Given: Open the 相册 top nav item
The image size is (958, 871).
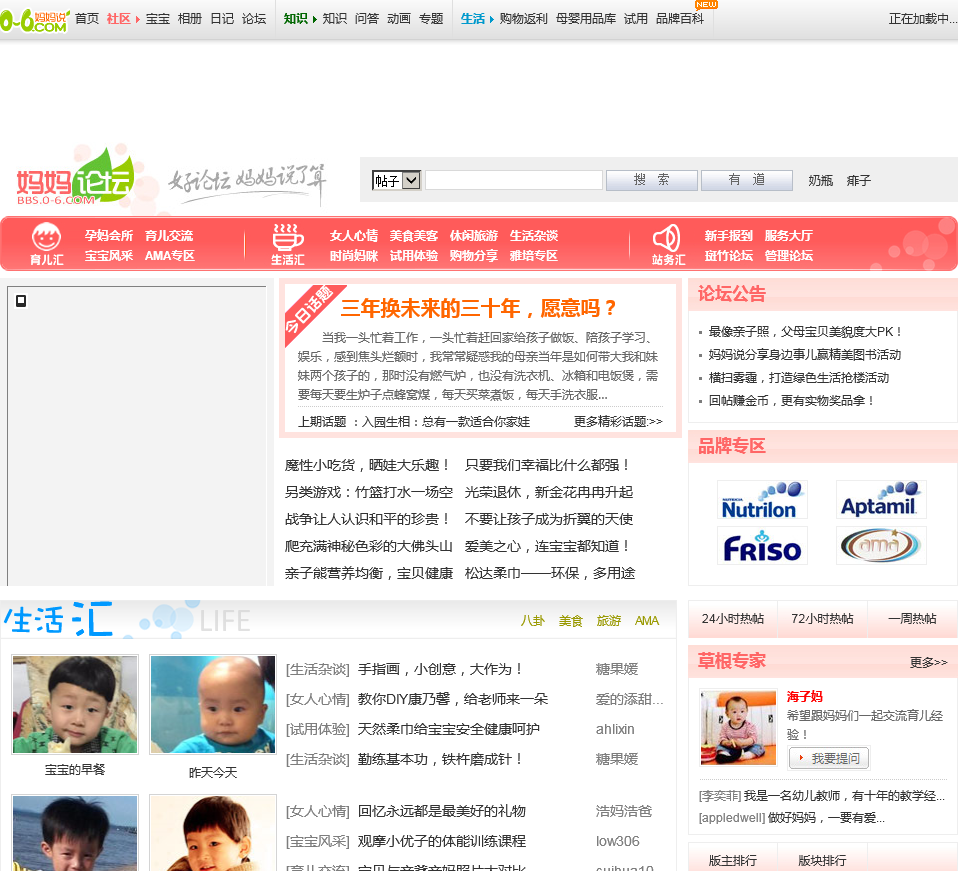Looking at the screenshot, I should pos(189,19).
